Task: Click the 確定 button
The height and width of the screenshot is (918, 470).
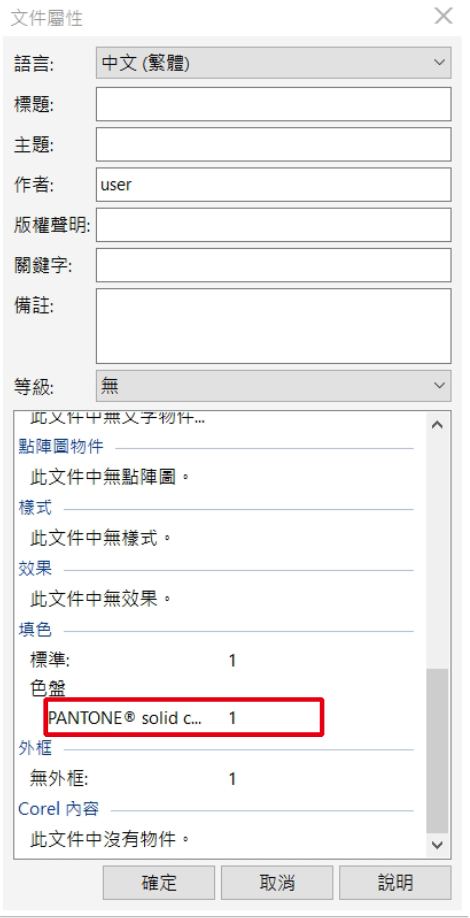Action: click(159, 882)
